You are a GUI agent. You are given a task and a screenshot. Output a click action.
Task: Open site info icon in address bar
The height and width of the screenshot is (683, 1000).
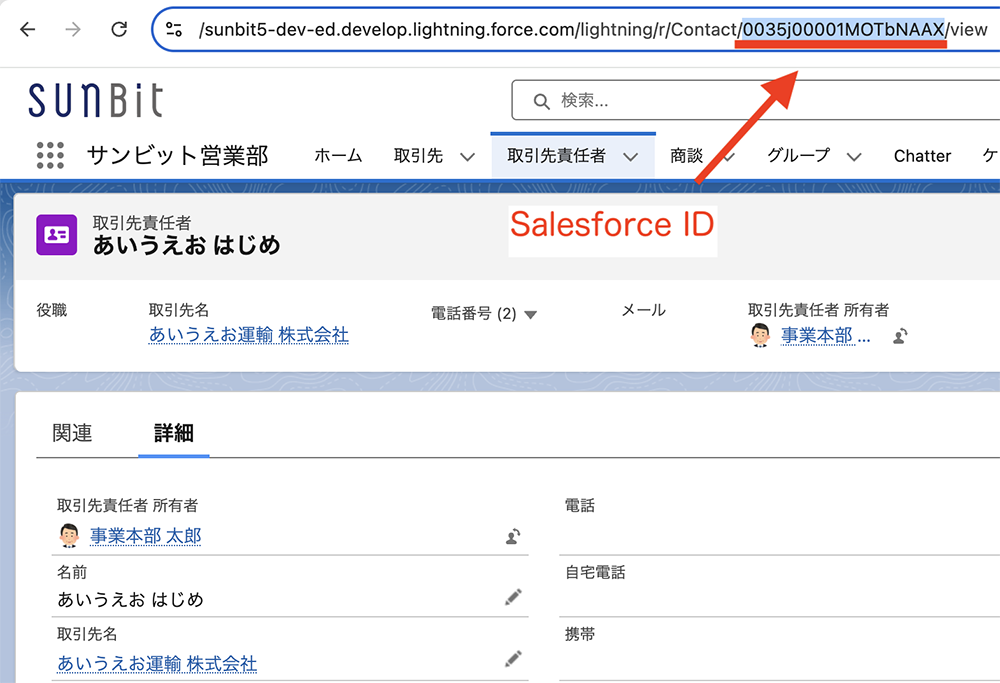[x=174, y=29]
